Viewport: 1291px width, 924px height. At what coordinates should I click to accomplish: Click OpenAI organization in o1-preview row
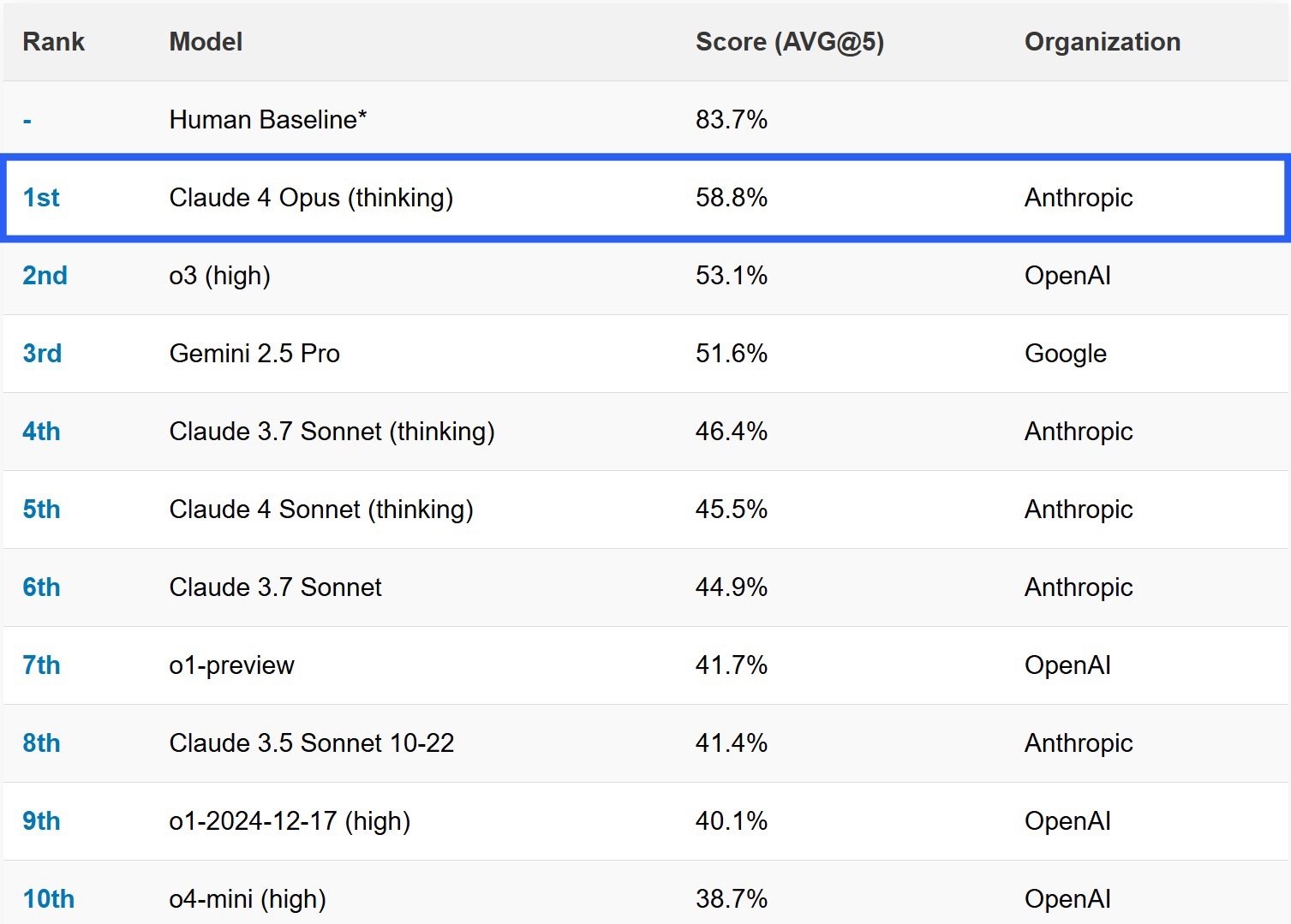1067,665
